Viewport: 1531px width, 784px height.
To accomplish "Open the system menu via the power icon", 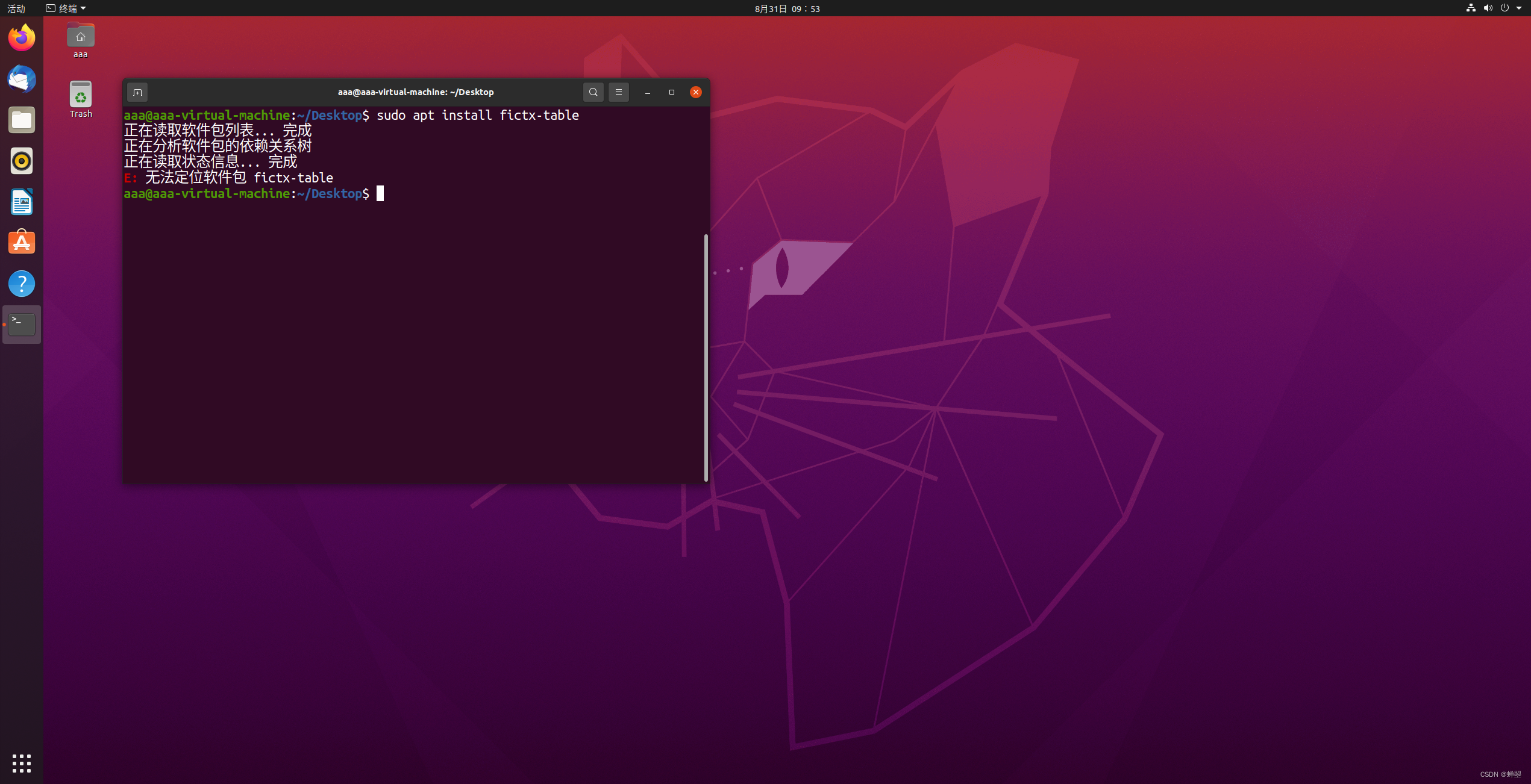I will click(1504, 8).
